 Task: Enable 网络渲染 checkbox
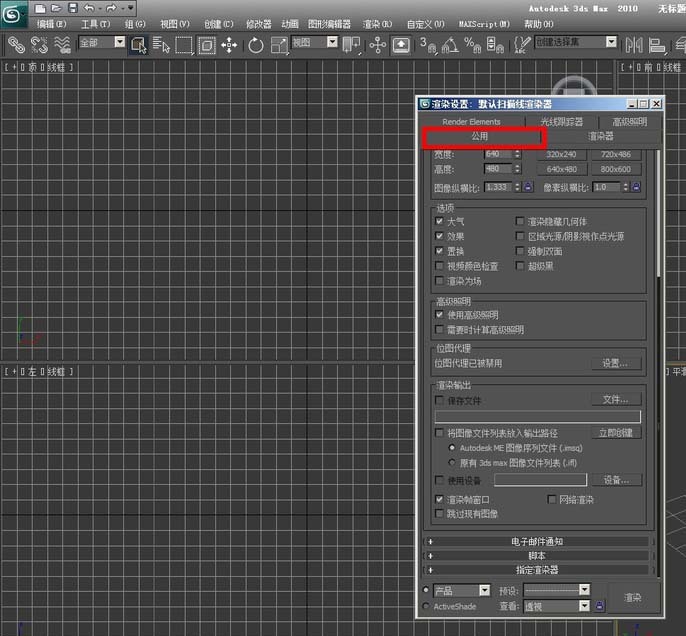tap(552, 499)
